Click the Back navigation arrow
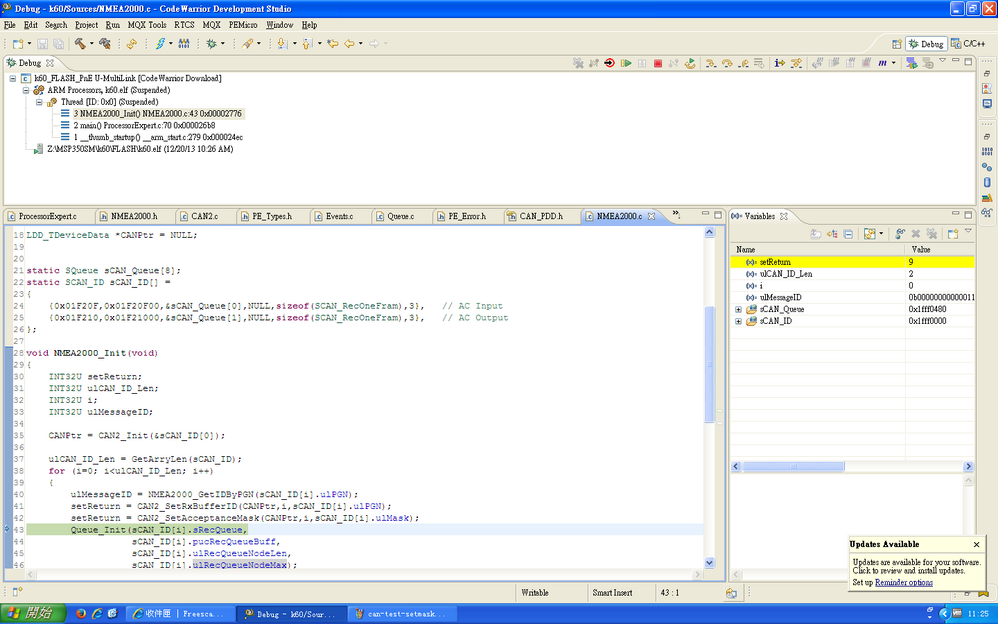Image resolution: width=998 pixels, height=624 pixels. pos(349,44)
